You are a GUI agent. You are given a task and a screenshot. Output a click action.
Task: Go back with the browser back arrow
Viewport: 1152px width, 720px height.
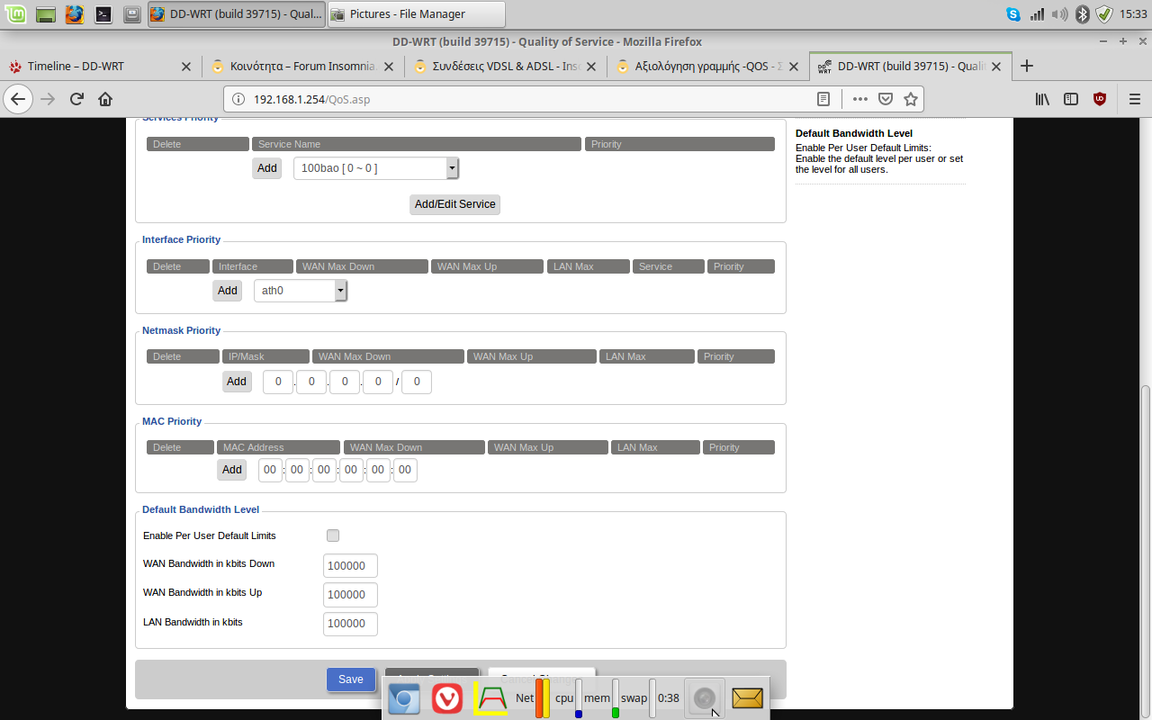[x=18, y=99]
